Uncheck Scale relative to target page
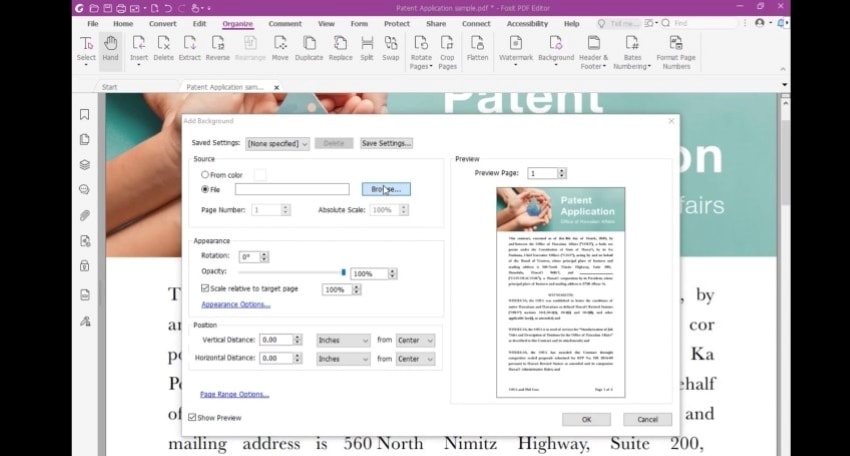850x456 pixels. [205, 288]
